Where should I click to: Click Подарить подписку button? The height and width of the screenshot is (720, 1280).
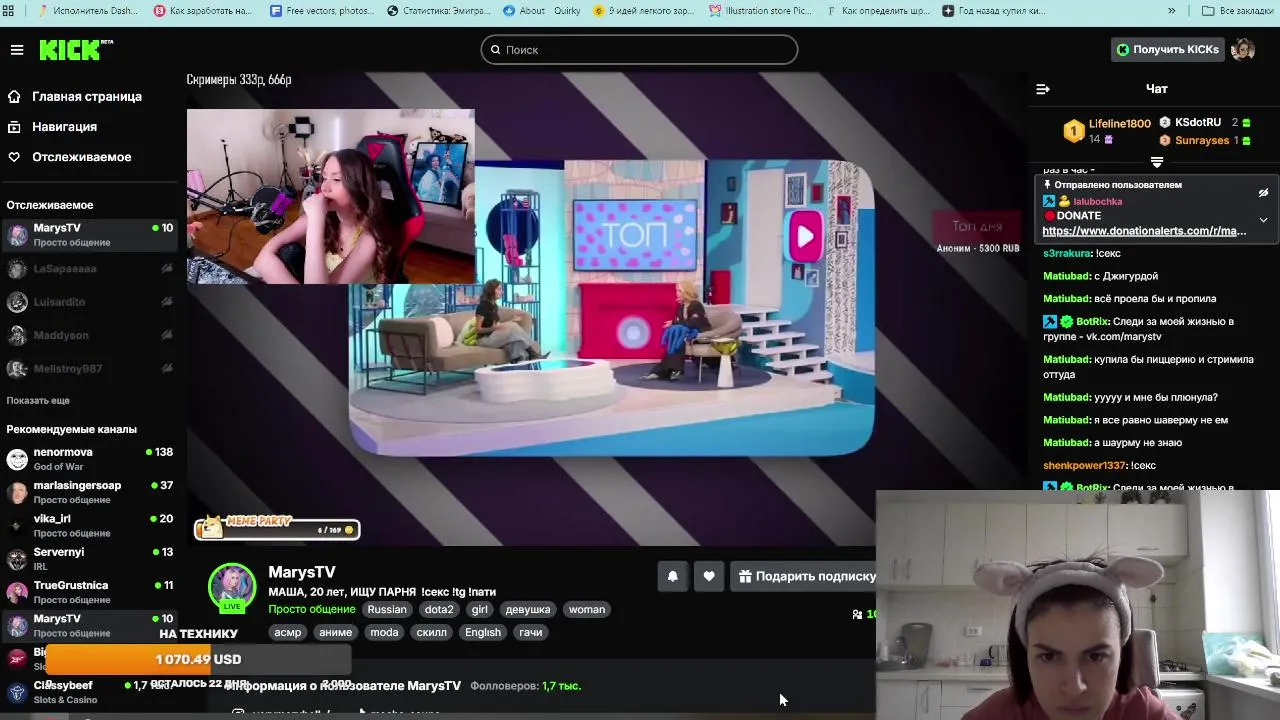tap(806, 576)
